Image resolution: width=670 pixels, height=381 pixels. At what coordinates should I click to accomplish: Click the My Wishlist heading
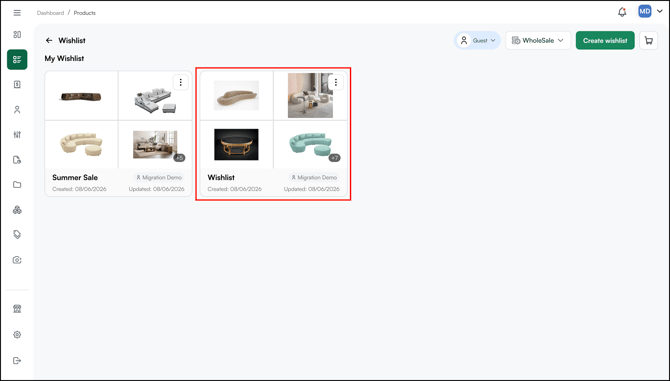64,59
